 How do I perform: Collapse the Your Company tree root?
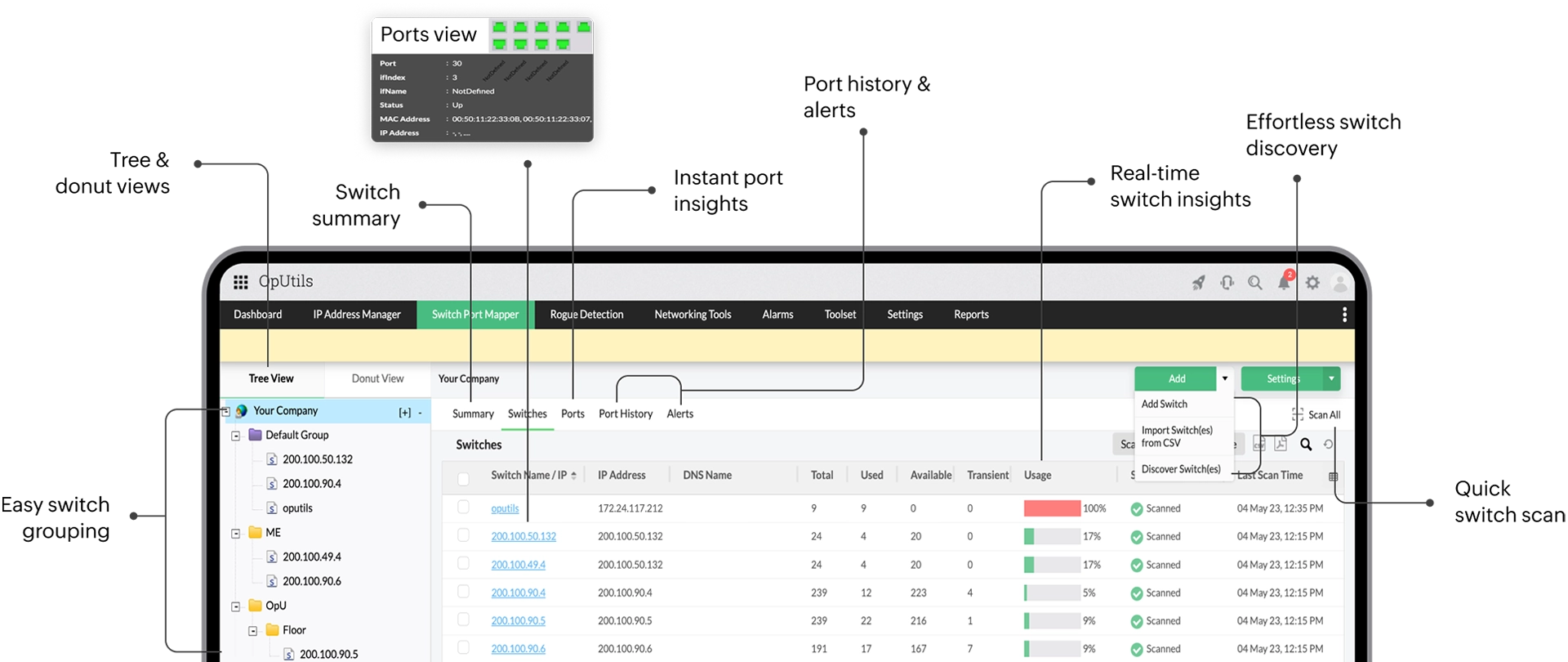click(x=226, y=411)
